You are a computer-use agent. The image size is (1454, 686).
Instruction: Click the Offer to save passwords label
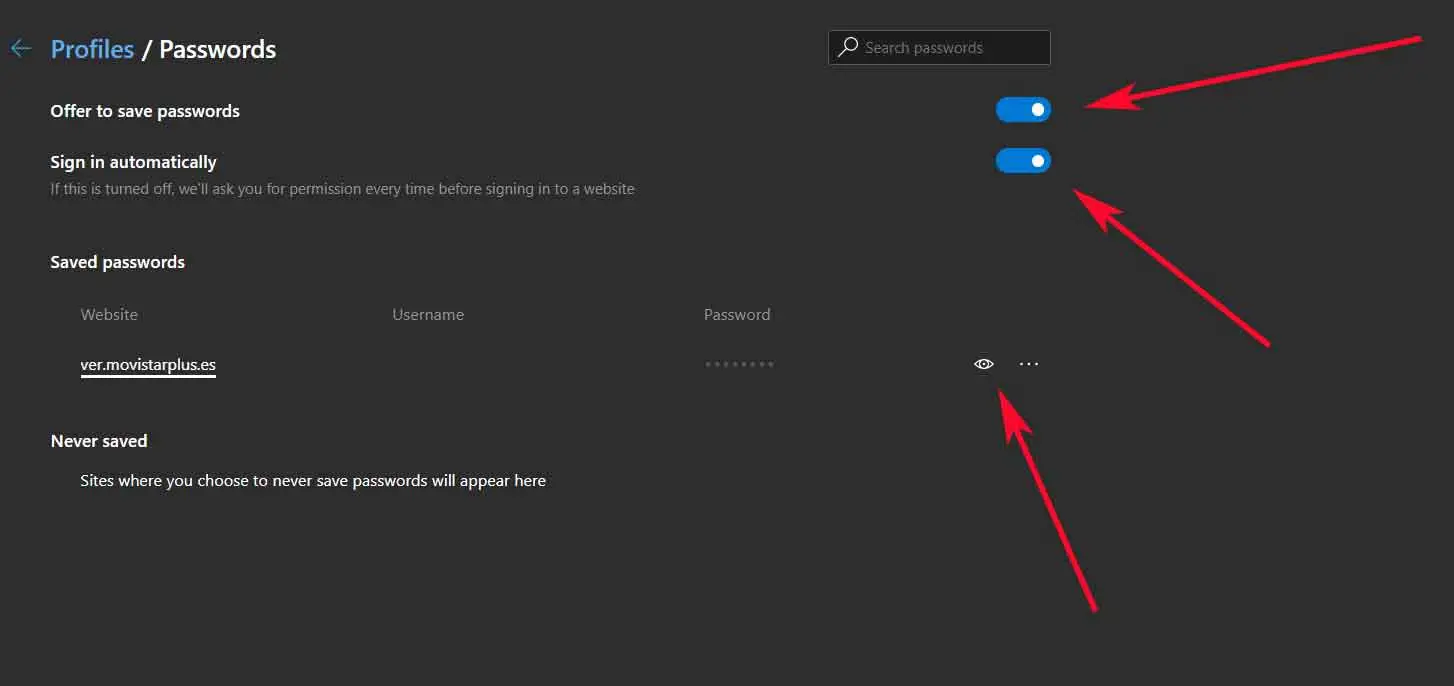(x=145, y=111)
